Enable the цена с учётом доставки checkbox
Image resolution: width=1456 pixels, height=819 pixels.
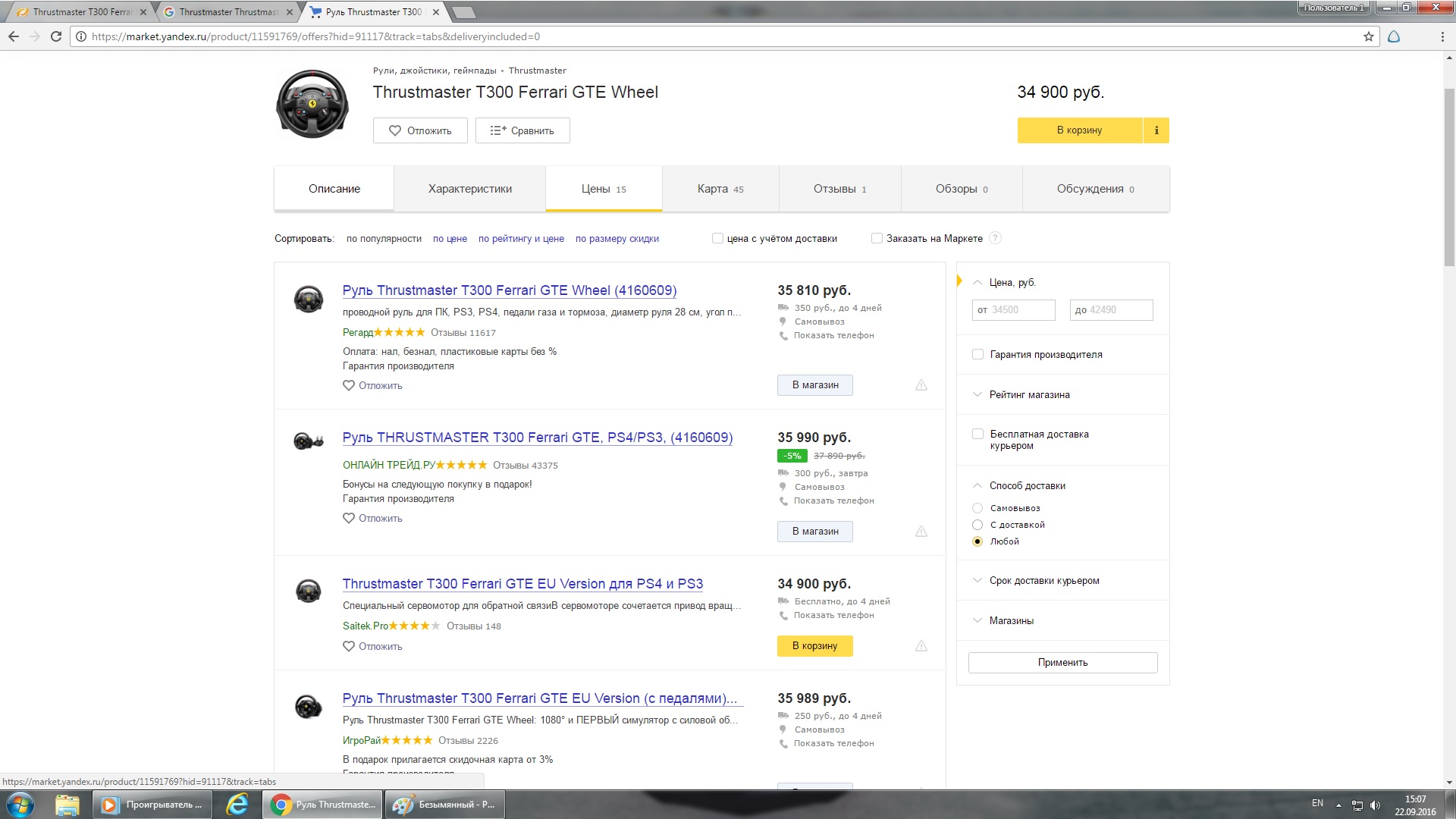pos(717,238)
